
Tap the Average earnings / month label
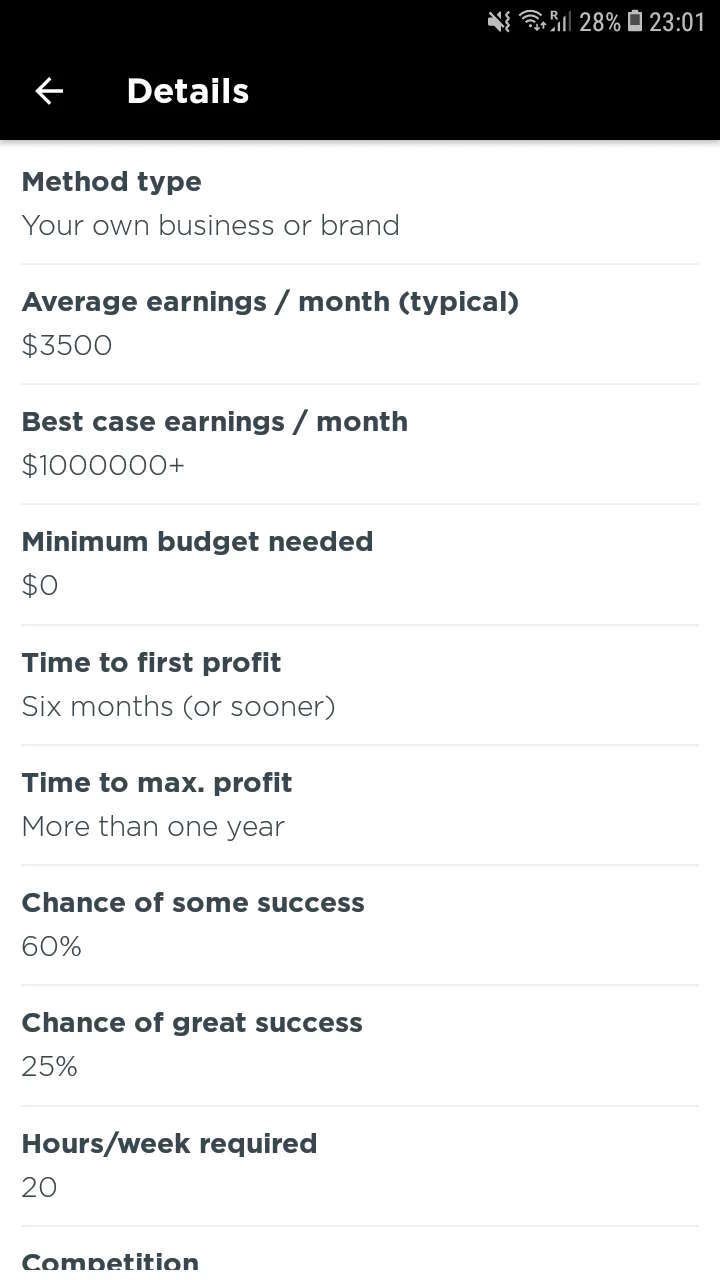pyautogui.click(x=270, y=302)
